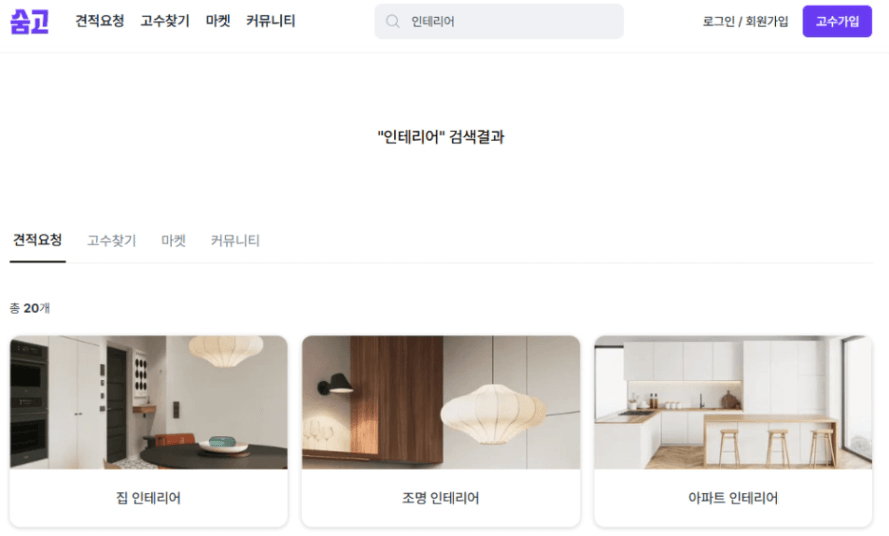Open the 아파트 인테리어 kitchen image
889x536 pixels.
pos(733,402)
